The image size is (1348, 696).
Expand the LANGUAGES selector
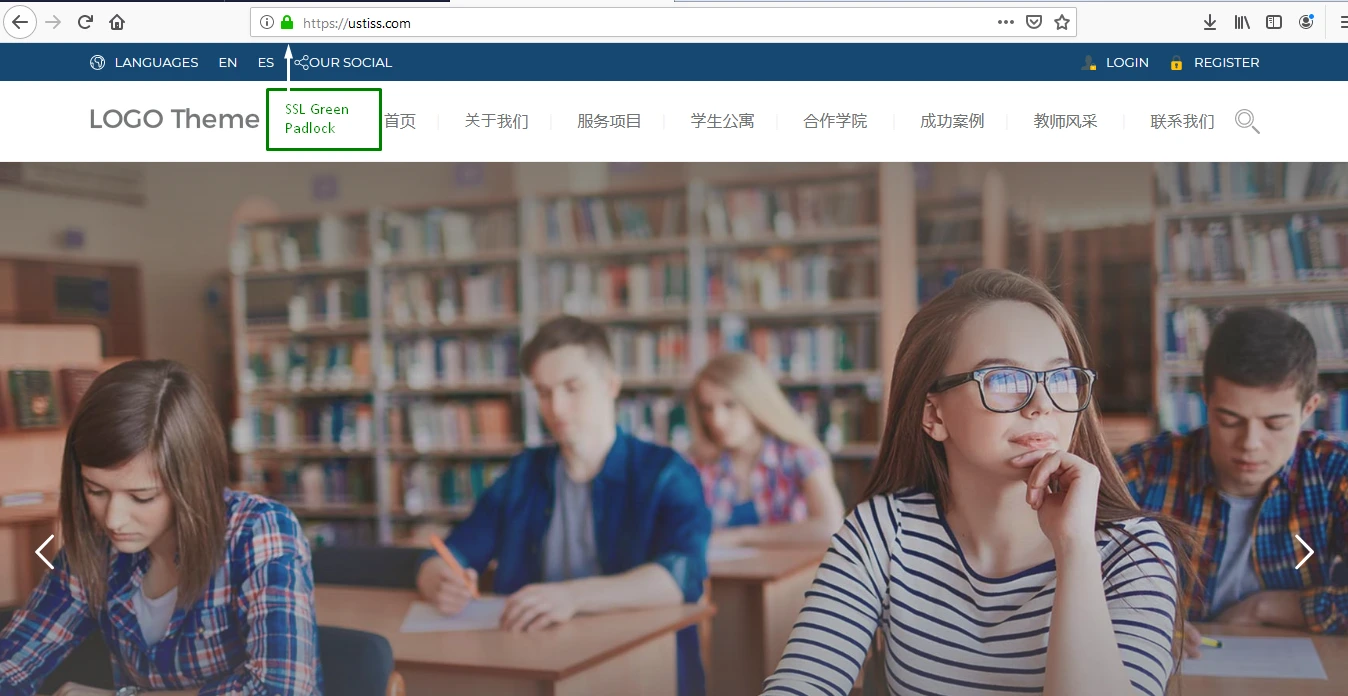click(144, 62)
